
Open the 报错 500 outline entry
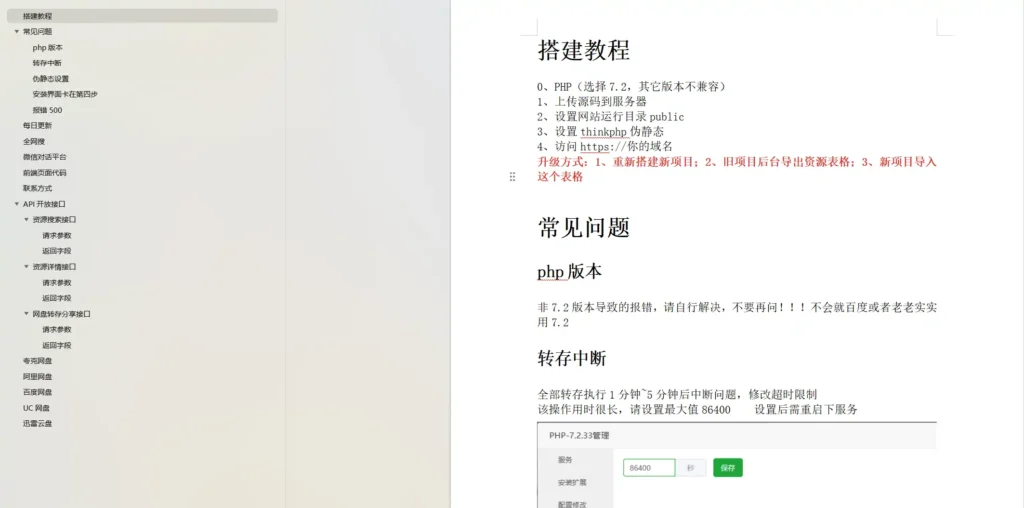click(x=47, y=110)
